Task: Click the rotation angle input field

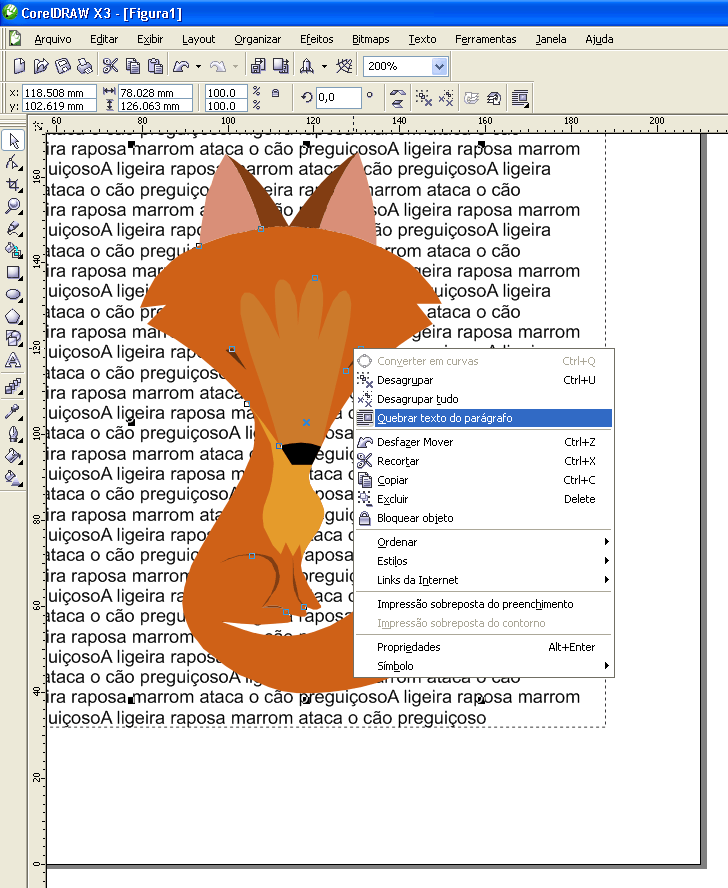Action: 338,98
